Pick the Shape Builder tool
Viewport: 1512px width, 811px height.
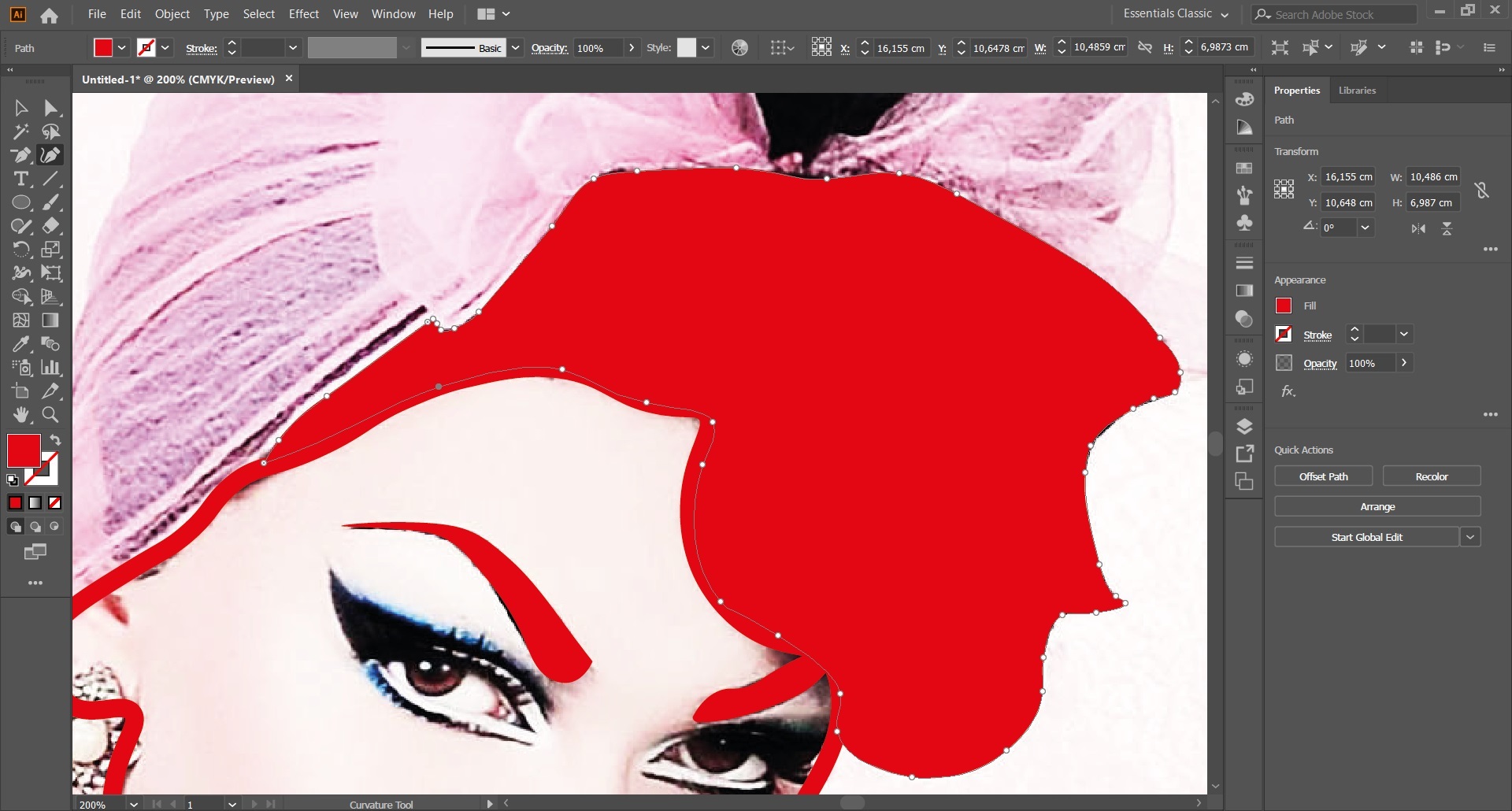[21, 297]
